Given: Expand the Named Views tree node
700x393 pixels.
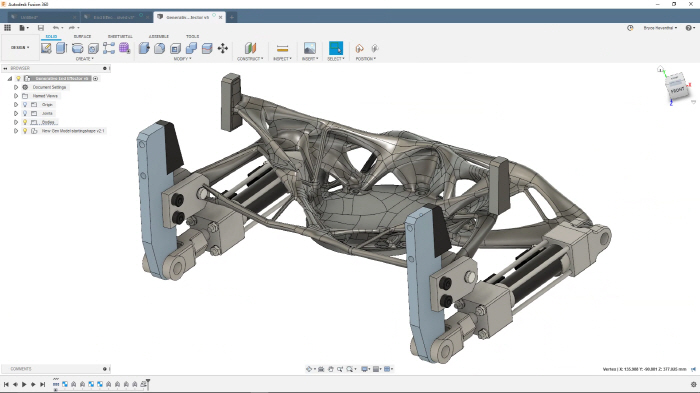Looking at the screenshot, I should tap(16, 96).
